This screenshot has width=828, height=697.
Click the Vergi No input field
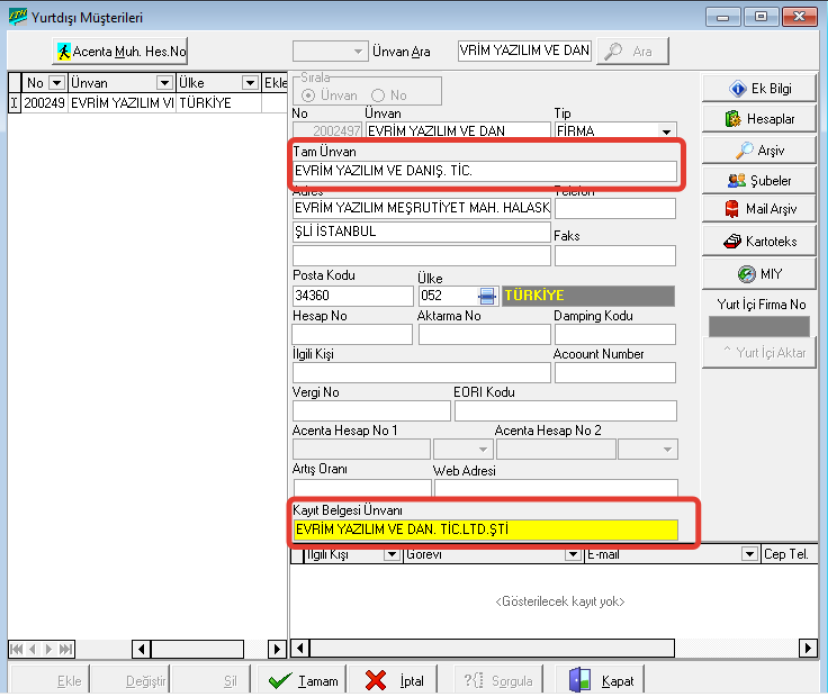372,411
